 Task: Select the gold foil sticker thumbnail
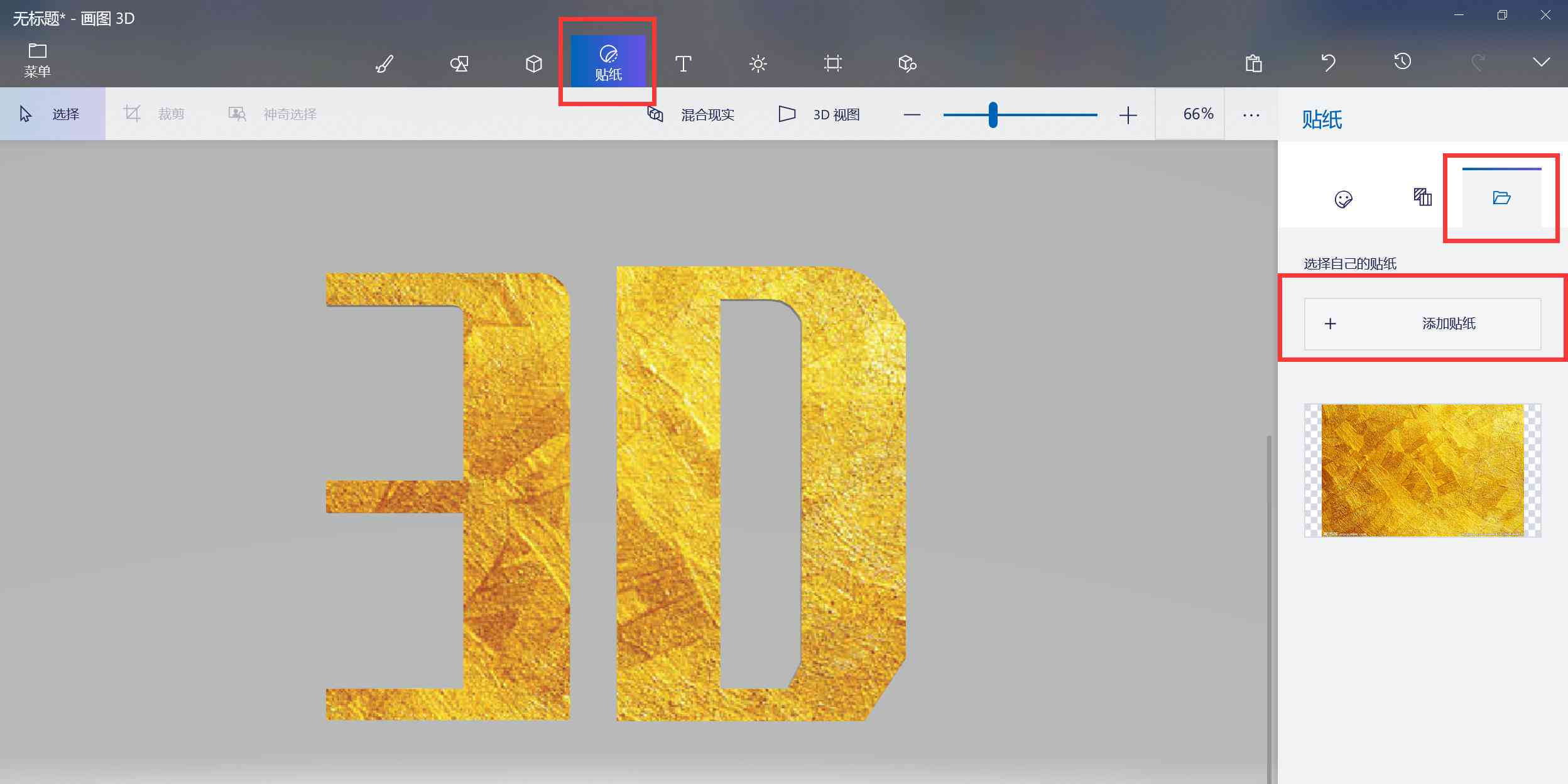[x=1422, y=471]
